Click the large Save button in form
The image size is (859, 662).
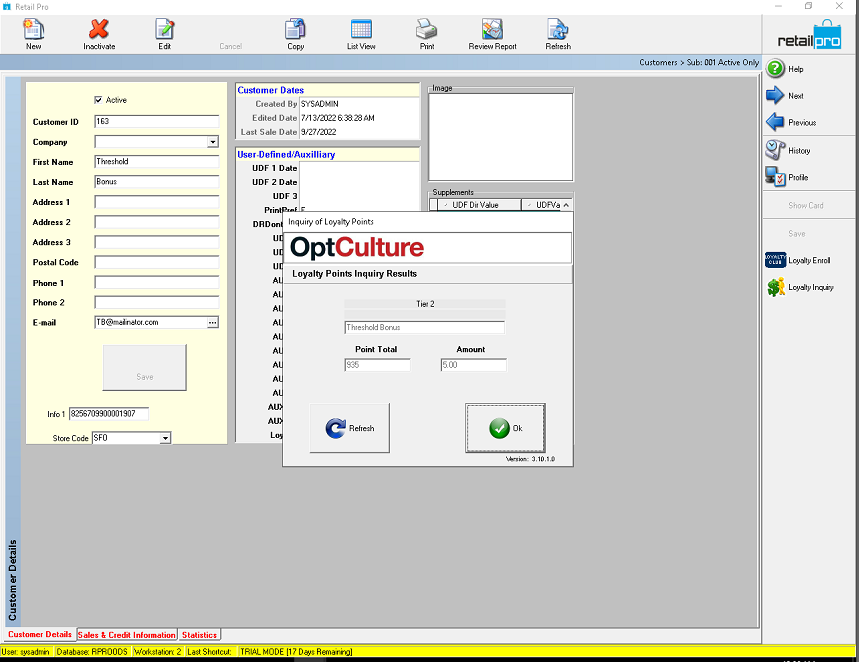(x=145, y=368)
